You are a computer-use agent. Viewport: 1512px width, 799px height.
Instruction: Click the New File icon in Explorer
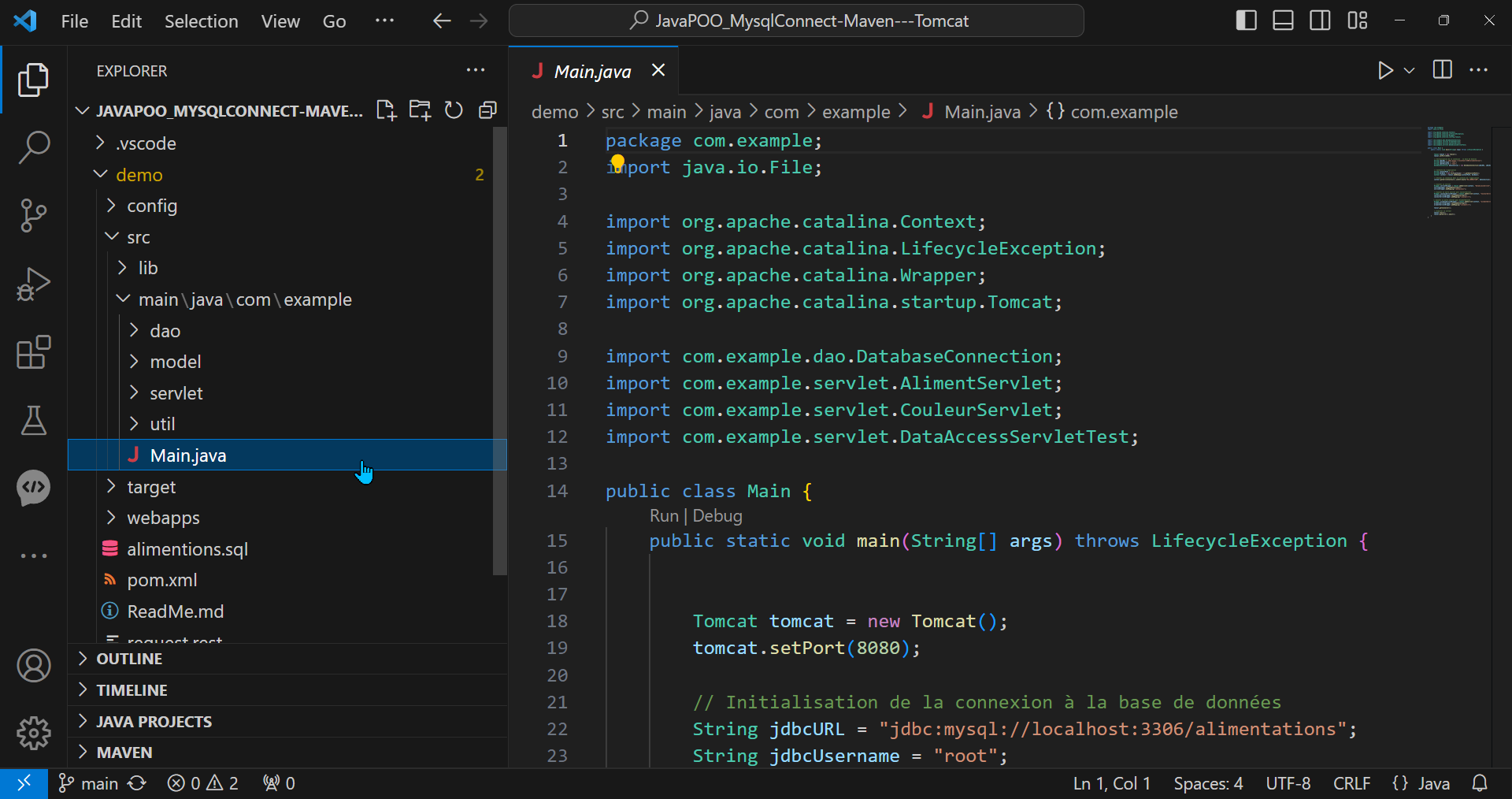point(386,110)
